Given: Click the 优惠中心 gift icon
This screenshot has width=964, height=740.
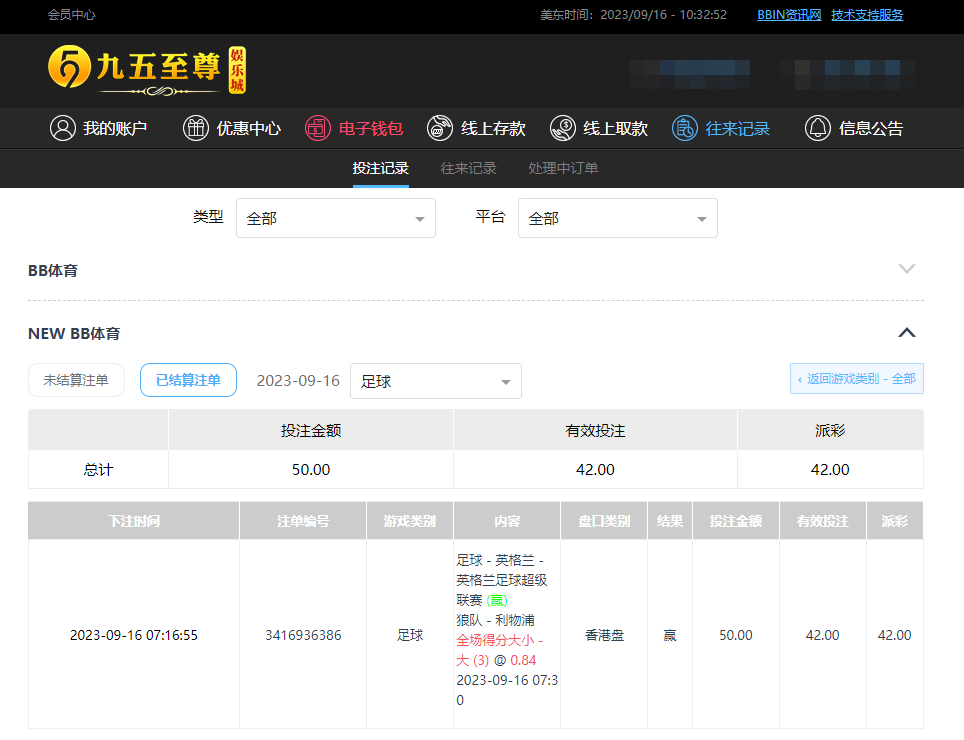Looking at the screenshot, I should coord(196,128).
